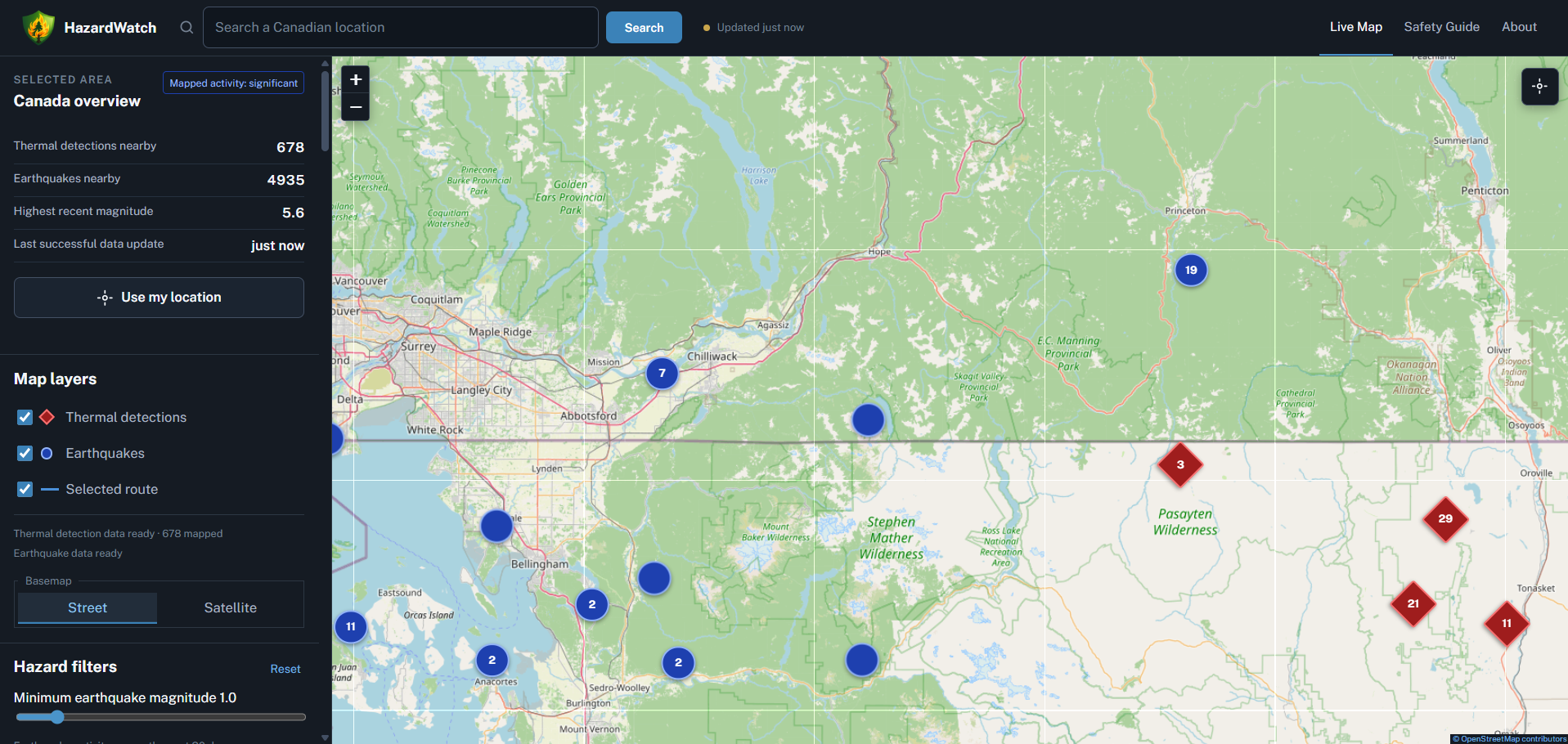Viewport: 1568px width, 744px height.
Task: Click sidebar scrollbar up arrow
Action: (x=325, y=62)
